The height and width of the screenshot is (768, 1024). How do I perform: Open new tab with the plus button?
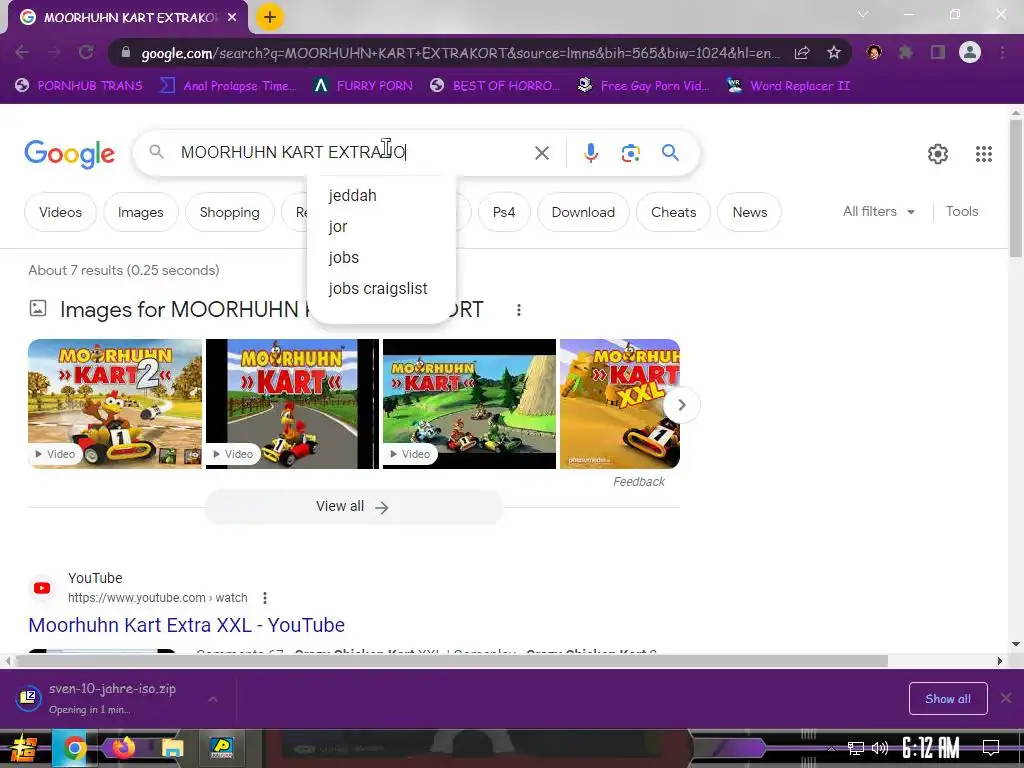pos(270,17)
